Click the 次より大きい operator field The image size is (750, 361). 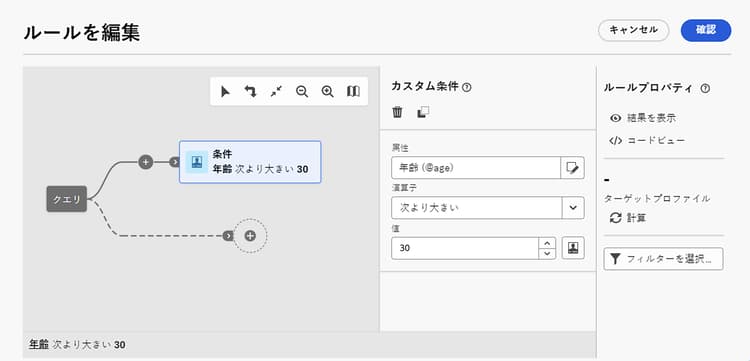point(476,208)
